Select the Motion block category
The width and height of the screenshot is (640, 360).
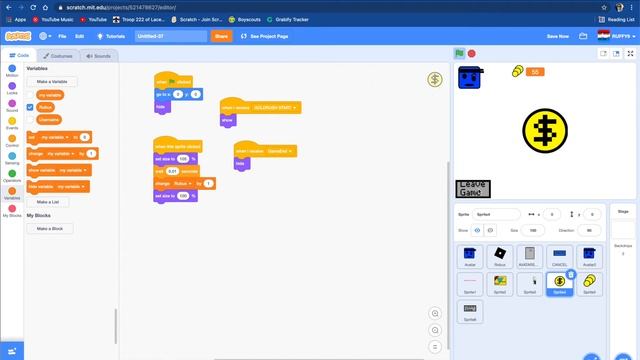[12, 71]
